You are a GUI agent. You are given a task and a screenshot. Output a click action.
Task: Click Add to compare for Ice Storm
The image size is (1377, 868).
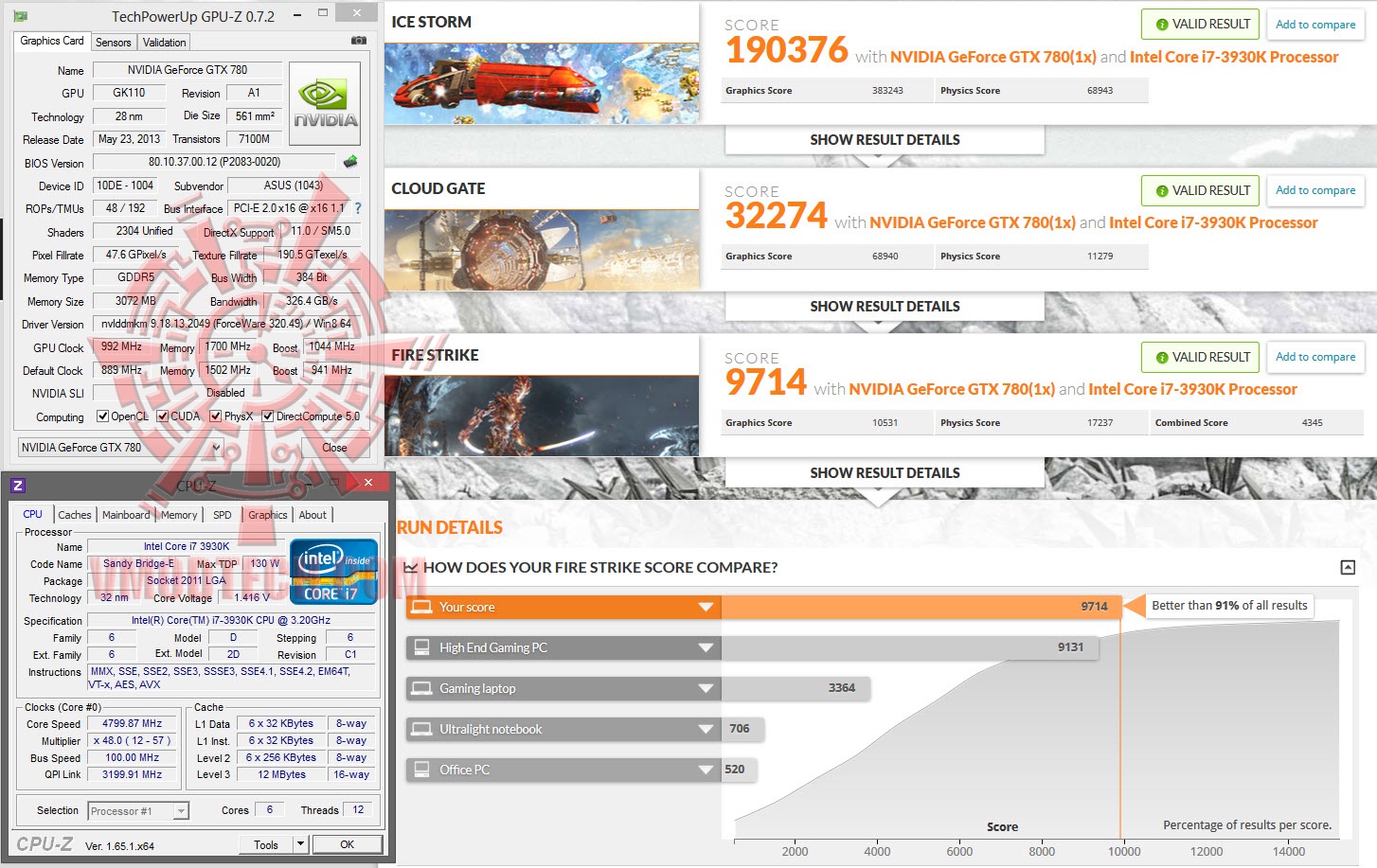(1315, 25)
